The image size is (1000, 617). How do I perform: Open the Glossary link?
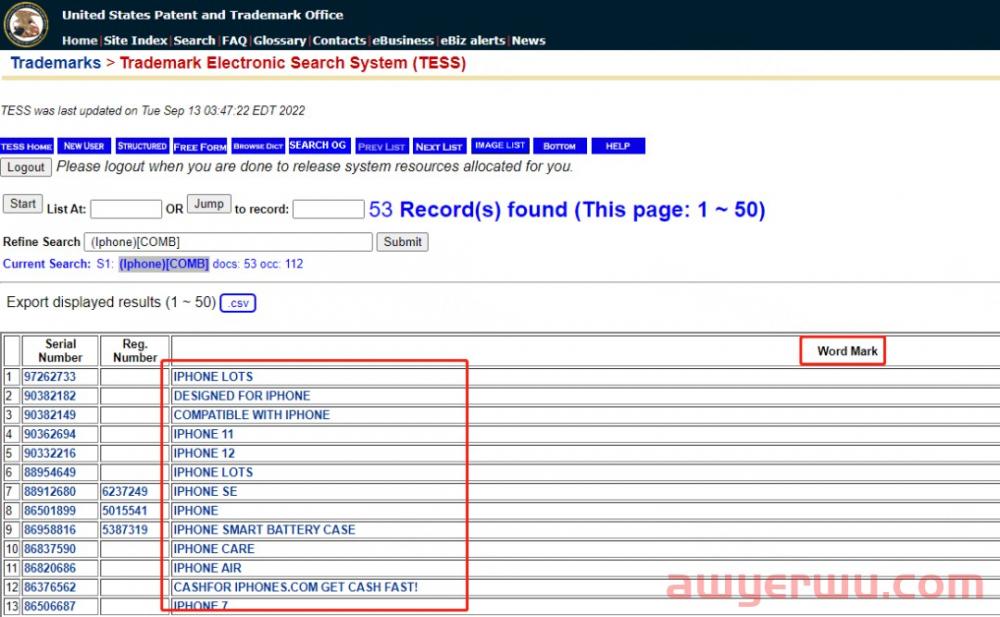pos(279,40)
